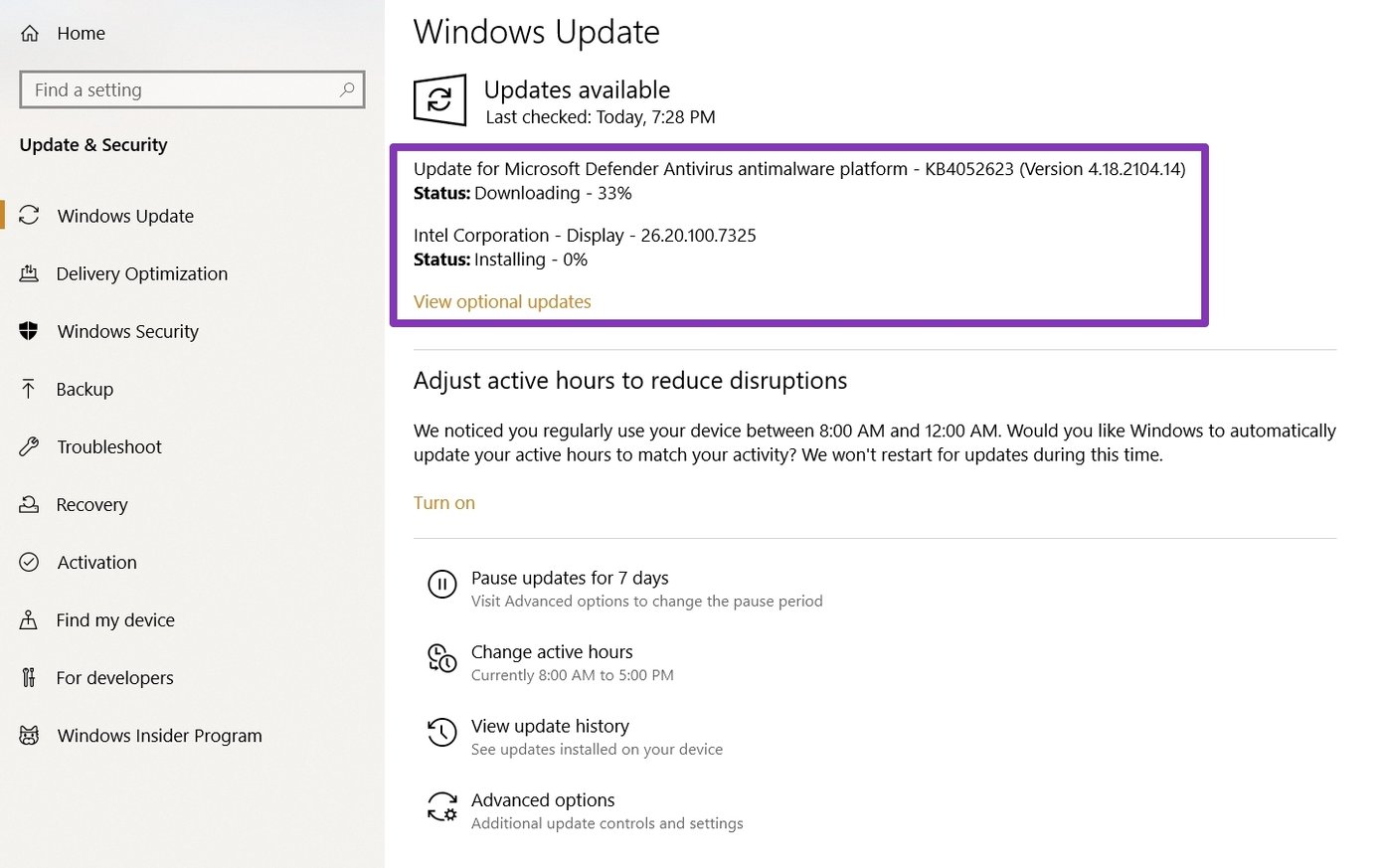Click the Defender Antivirus KB4052623 update text
This screenshot has width=1384, height=868.
[799, 169]
